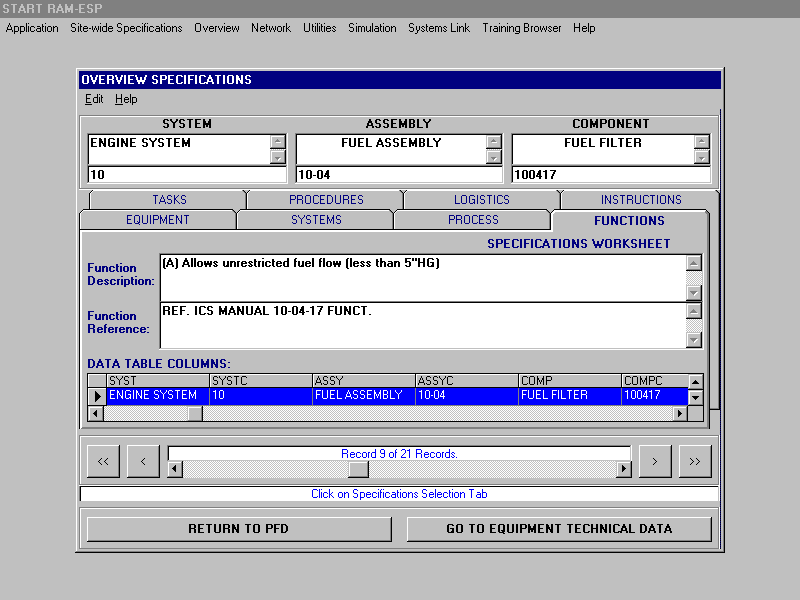The width and height of the screenshot is (800, 600).
Task: Open the Systems Link menu
Action: click(439, 28)
